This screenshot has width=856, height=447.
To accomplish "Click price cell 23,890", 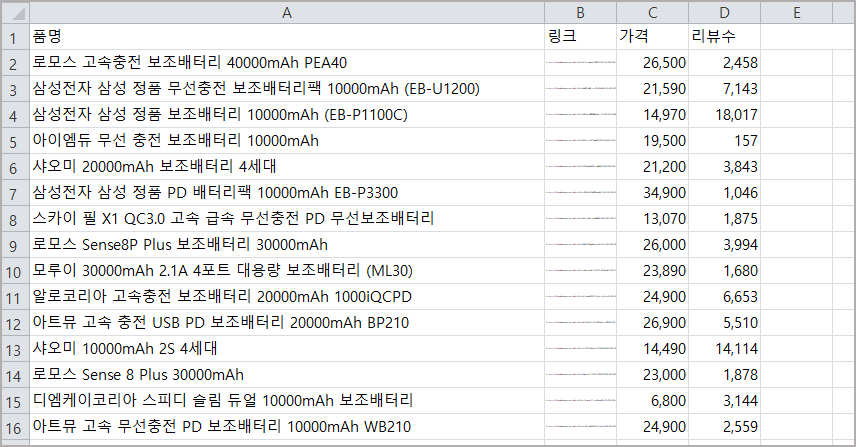I will click(652, 271).
